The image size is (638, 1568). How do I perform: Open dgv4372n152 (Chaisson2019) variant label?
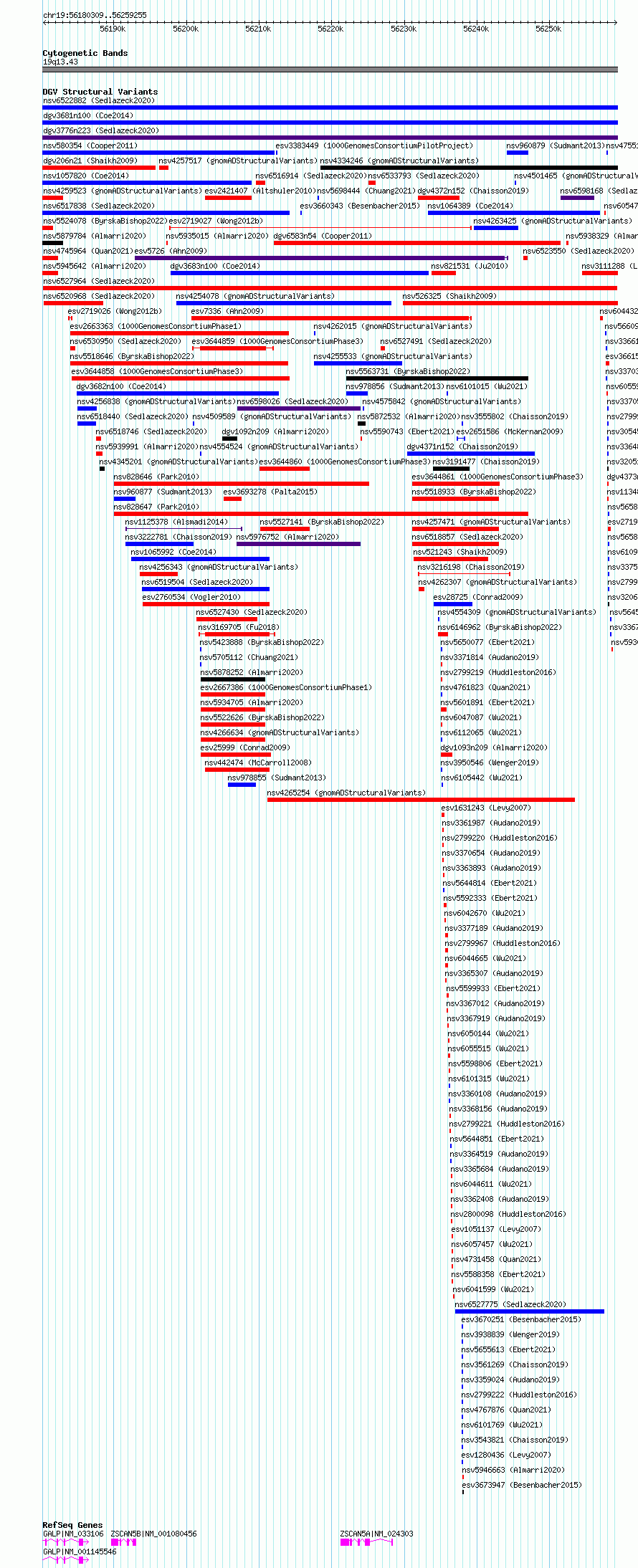coord(472,191)
